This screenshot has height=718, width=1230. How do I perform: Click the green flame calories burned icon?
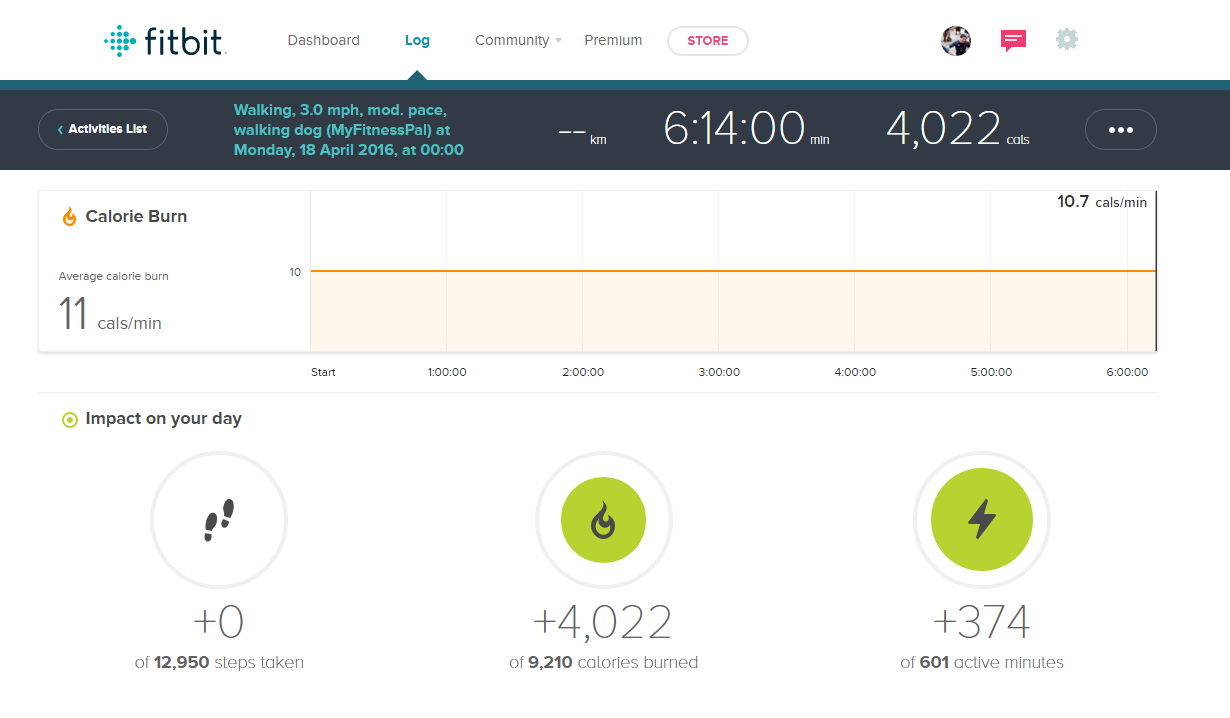click(x=604, y=519)
